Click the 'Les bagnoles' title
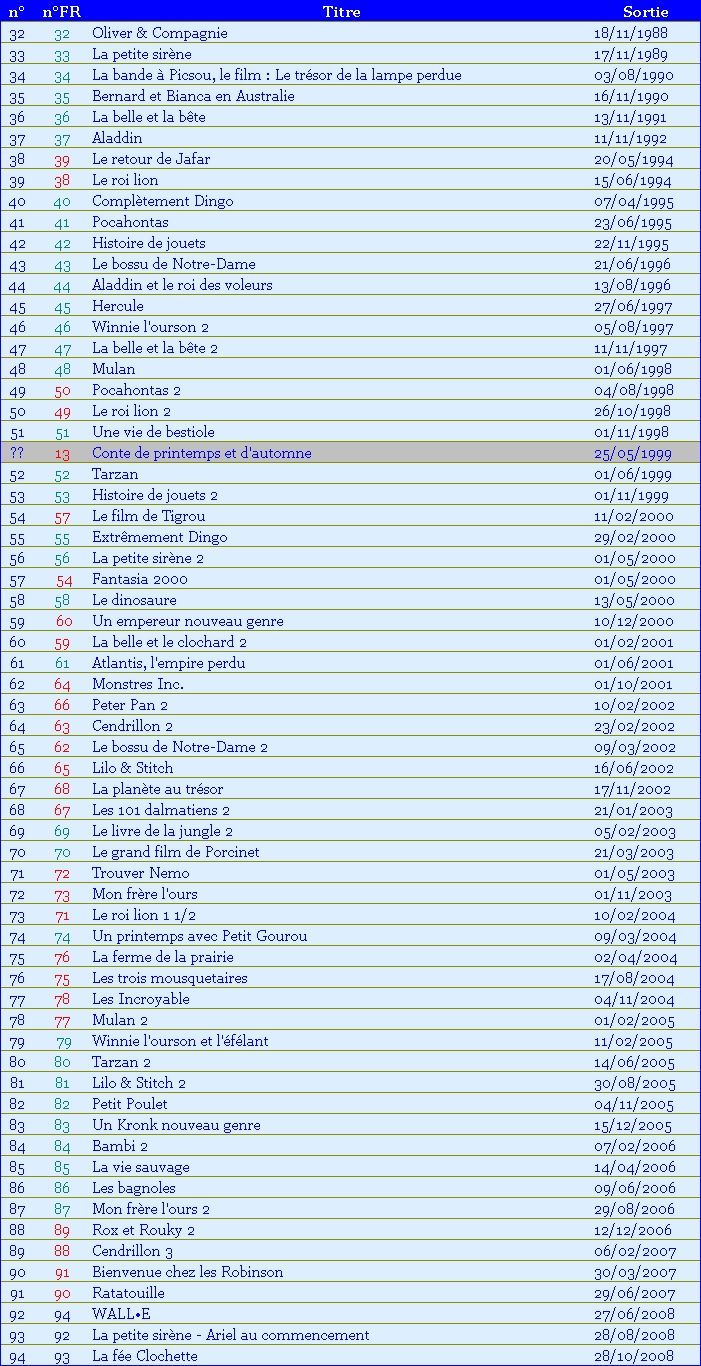Image resolution: width=701 pixels, height=1366 pixels. pos(134,1188)
